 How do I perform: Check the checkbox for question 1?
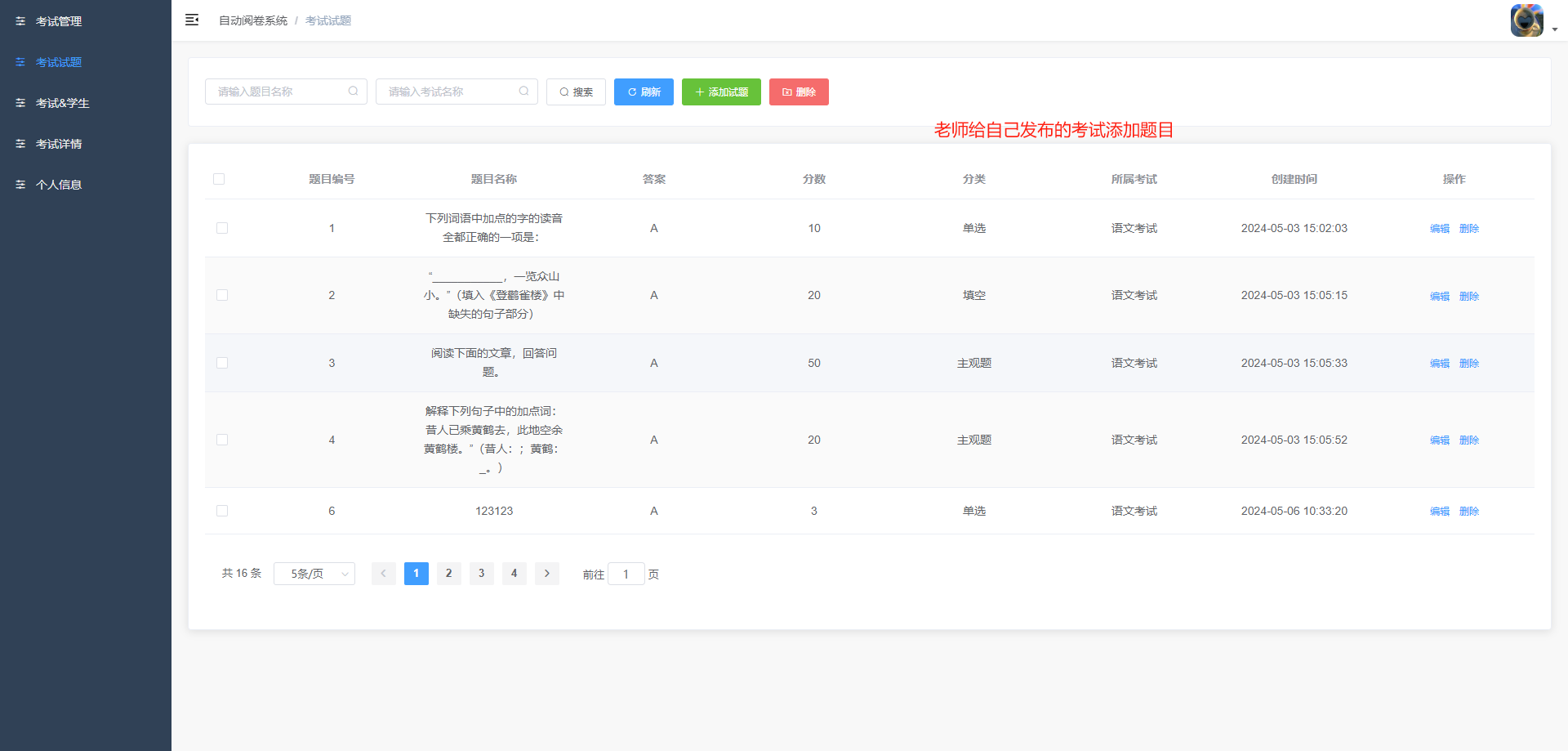tap(221, 228)
